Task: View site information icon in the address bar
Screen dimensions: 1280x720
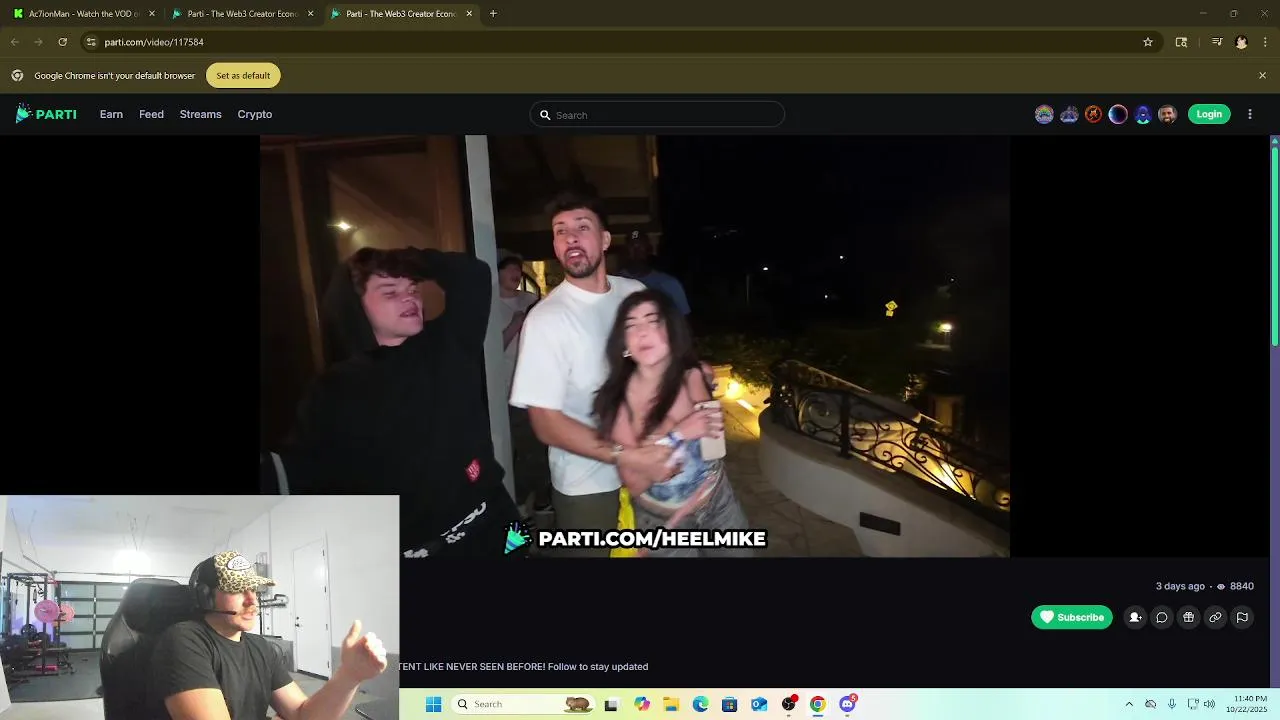Action: 91,42
